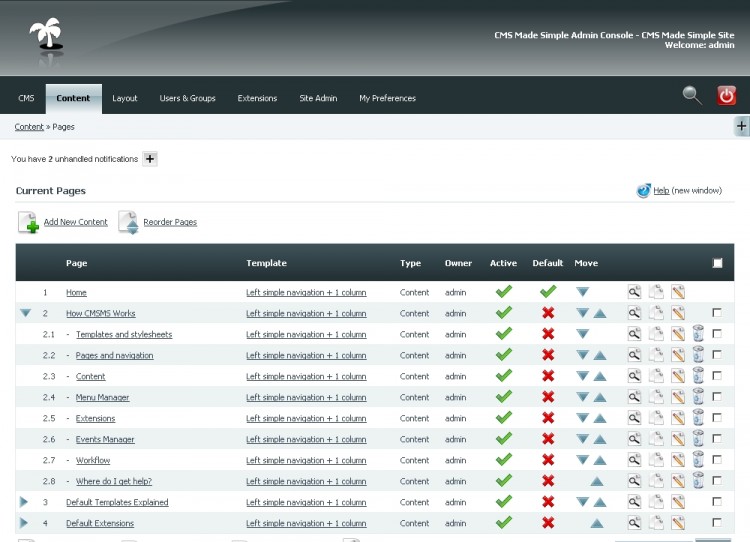Open the Home page link
Screen dimensions: 750x542
[x=77, y=292]
